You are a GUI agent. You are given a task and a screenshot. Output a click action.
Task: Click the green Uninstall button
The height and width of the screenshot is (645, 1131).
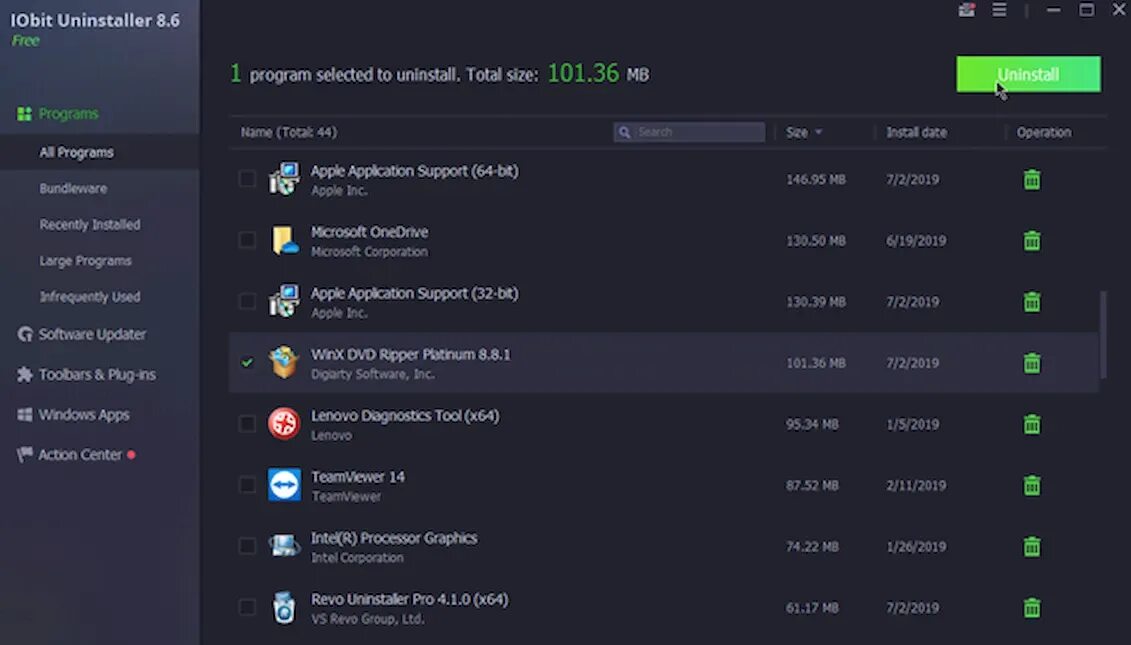(x=1029, y=74)
